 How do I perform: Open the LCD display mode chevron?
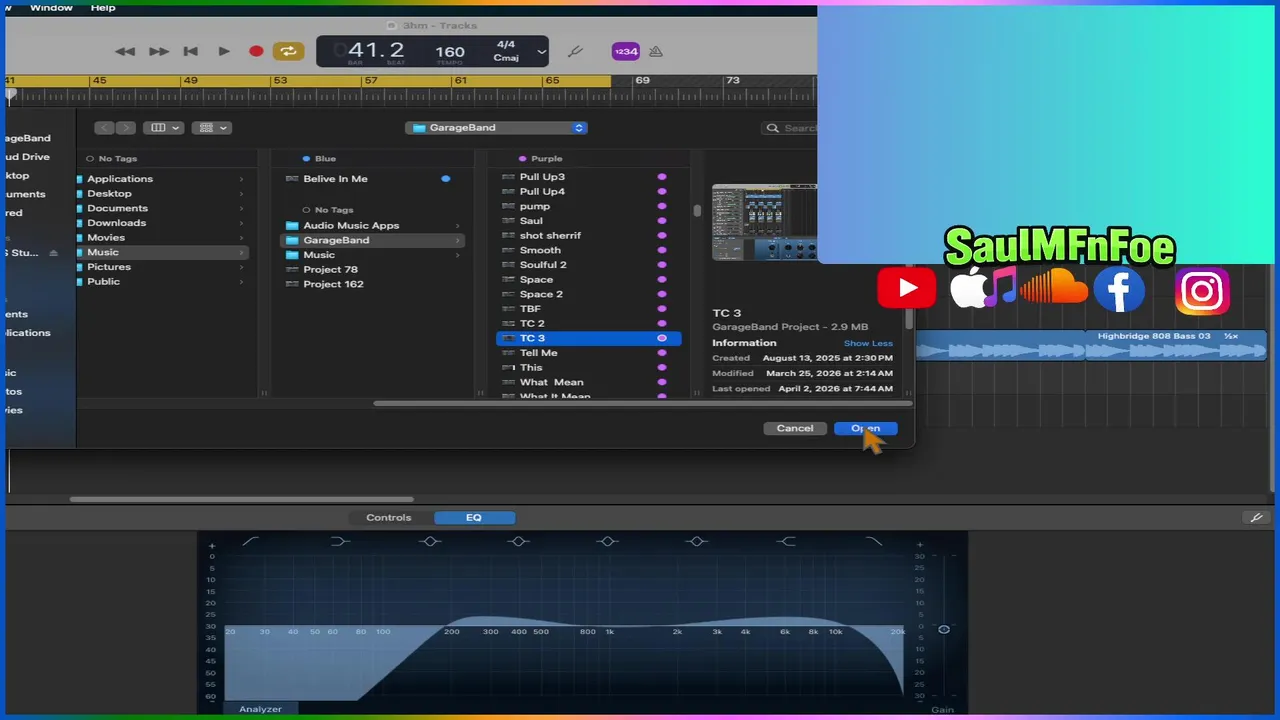[x=542, y=51]
